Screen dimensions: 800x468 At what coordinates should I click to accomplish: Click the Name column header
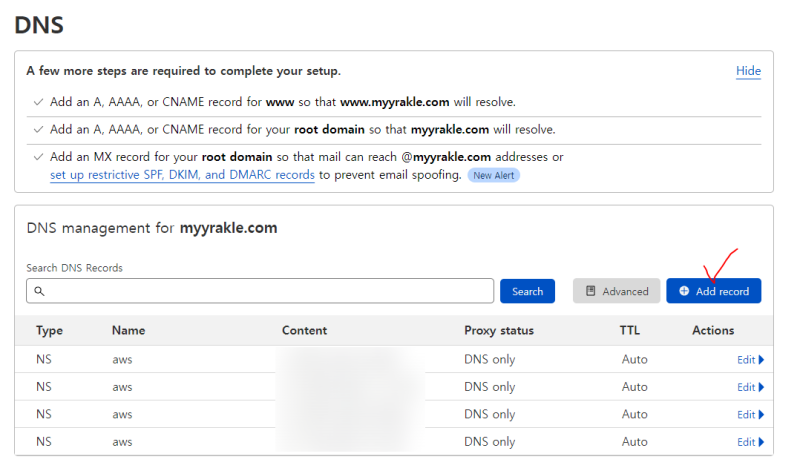pos(129,330)
